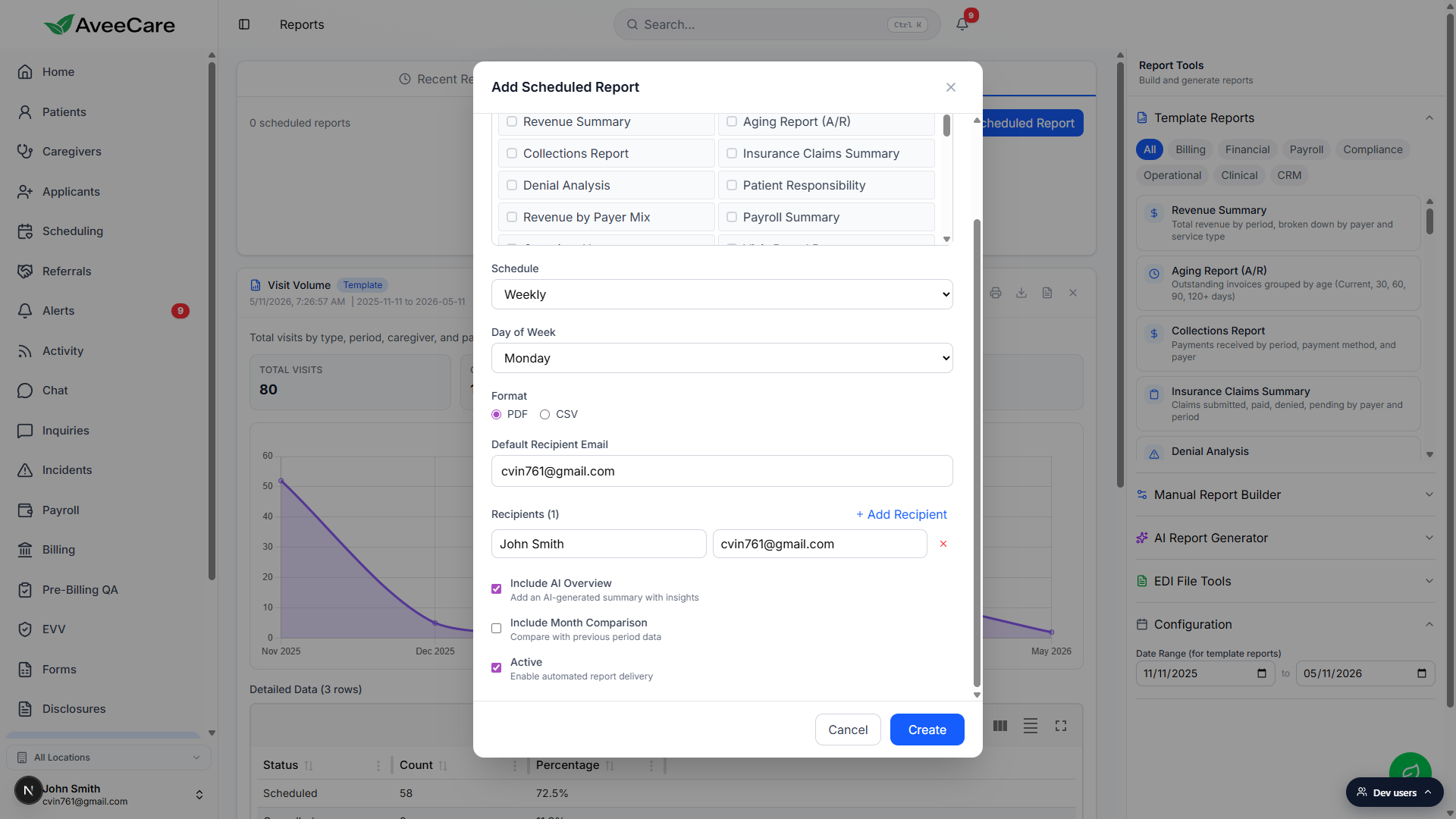Open the Collections Report template card
The height and width of the screenshot is (819, 1456).
point(1278,344)
